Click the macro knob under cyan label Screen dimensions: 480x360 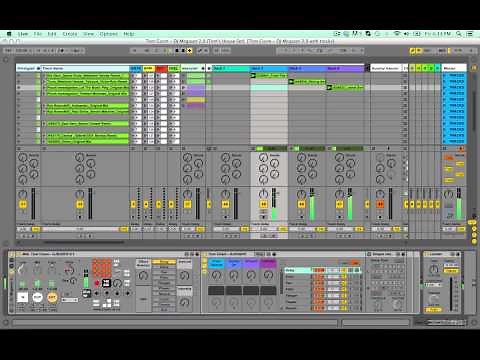[x=216, y=275]
